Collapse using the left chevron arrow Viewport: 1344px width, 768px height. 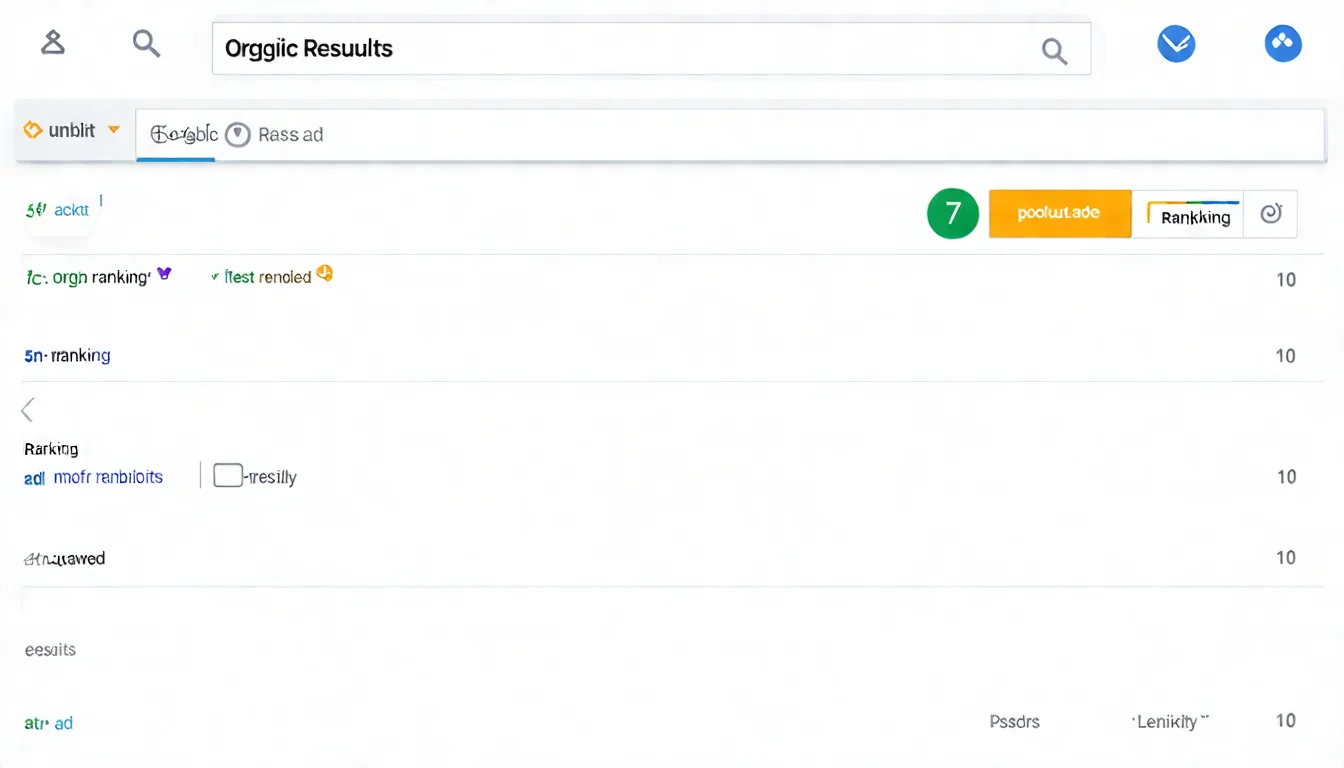[x=28, y=409]
